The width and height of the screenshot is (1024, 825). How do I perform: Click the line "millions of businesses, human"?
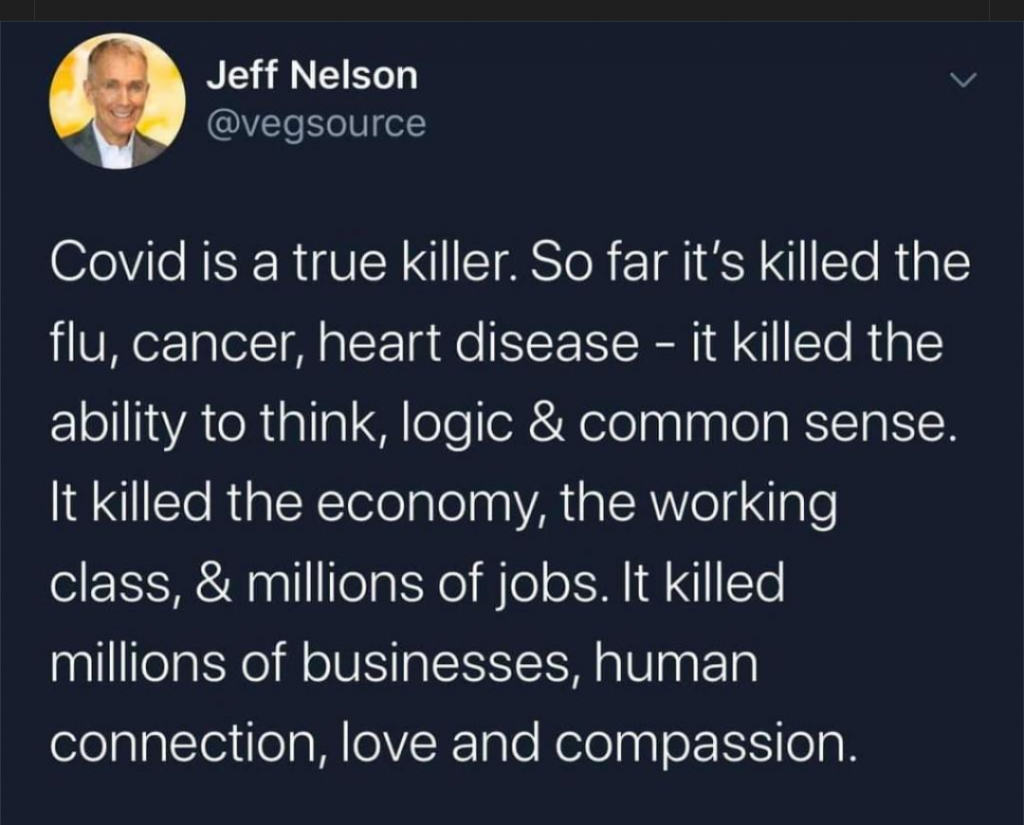[x=405, y=665]
